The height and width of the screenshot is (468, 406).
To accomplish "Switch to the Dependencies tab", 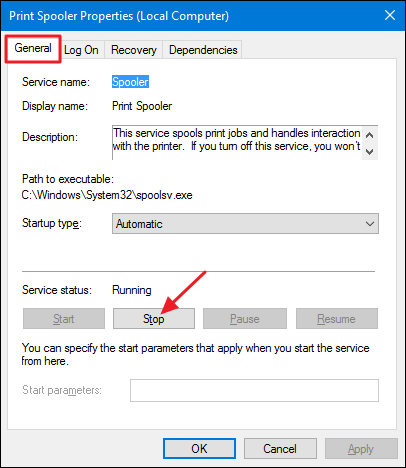I will pyautogui.click(x=203, y=50).
